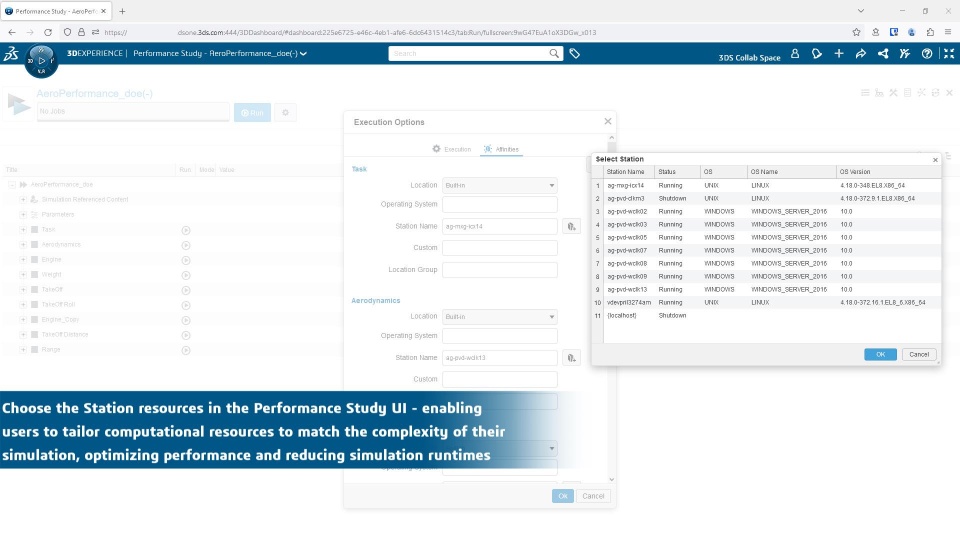Click the 3DS logo in the top bar
Viewport: 960px width, 540px height.
click(11, 54)
